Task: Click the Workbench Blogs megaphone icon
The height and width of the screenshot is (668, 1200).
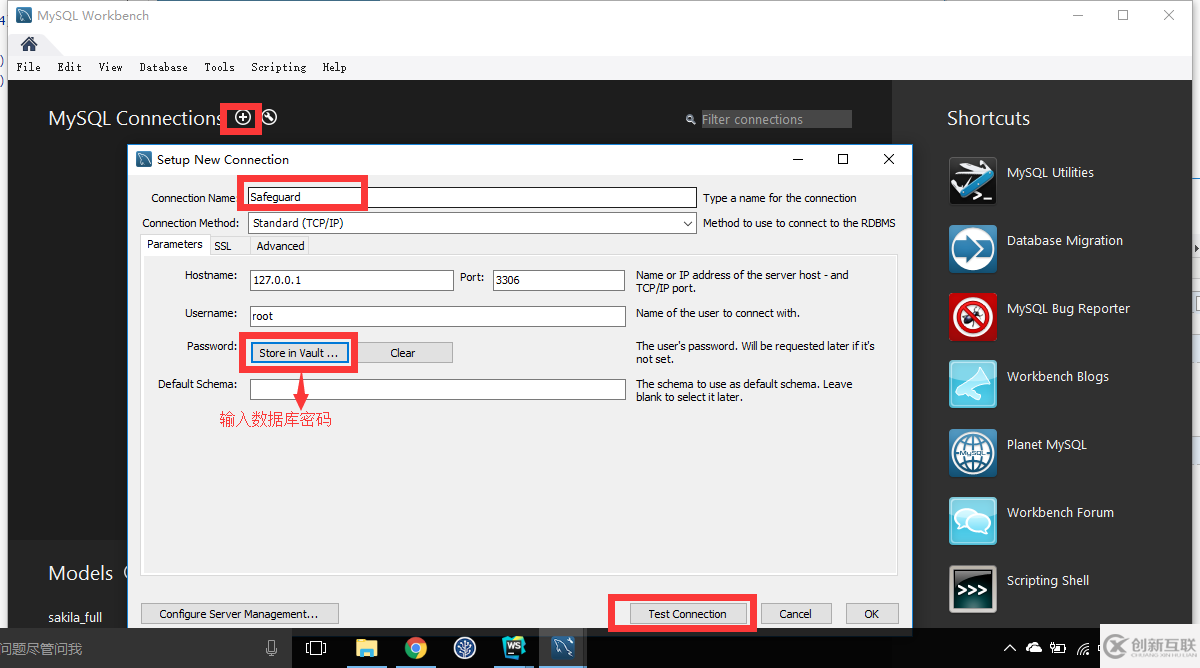Action: (973, 385)
